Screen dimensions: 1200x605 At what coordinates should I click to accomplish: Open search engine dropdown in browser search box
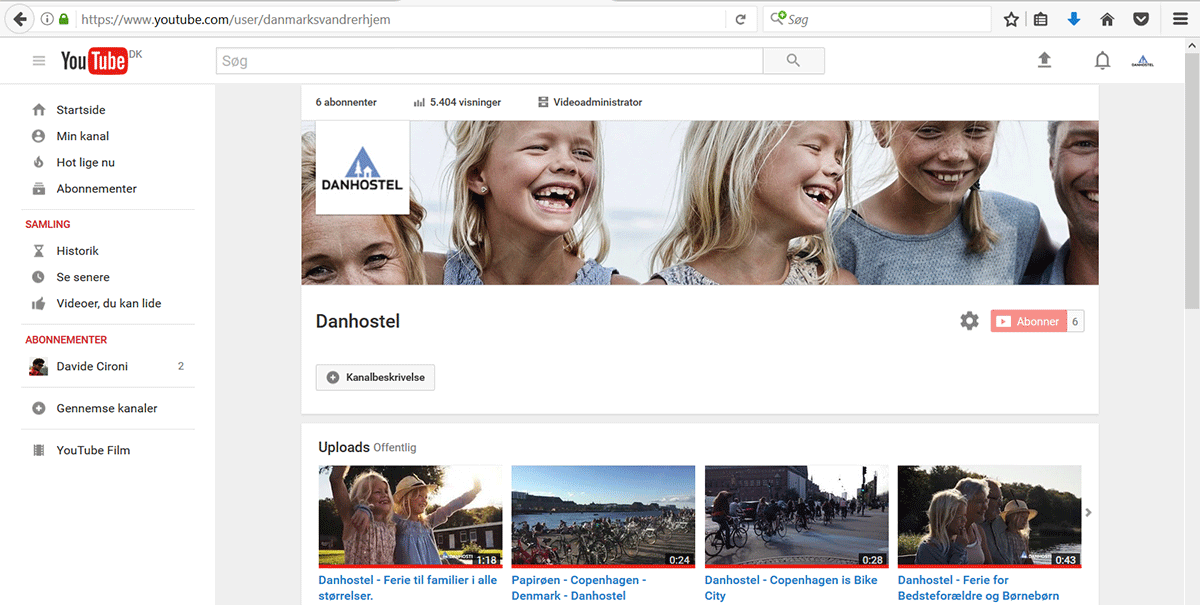[x=779, y=19]
